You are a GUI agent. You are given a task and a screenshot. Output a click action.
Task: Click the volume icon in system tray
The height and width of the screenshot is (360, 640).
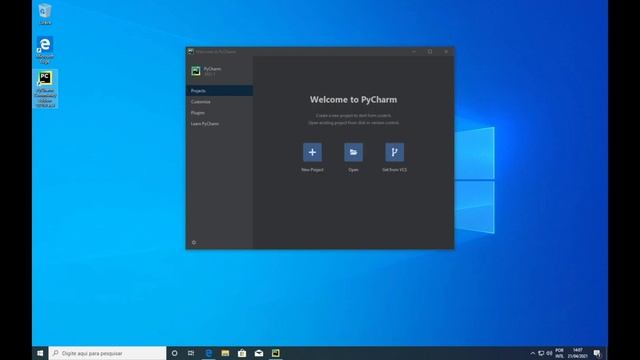tap(549, 353)
